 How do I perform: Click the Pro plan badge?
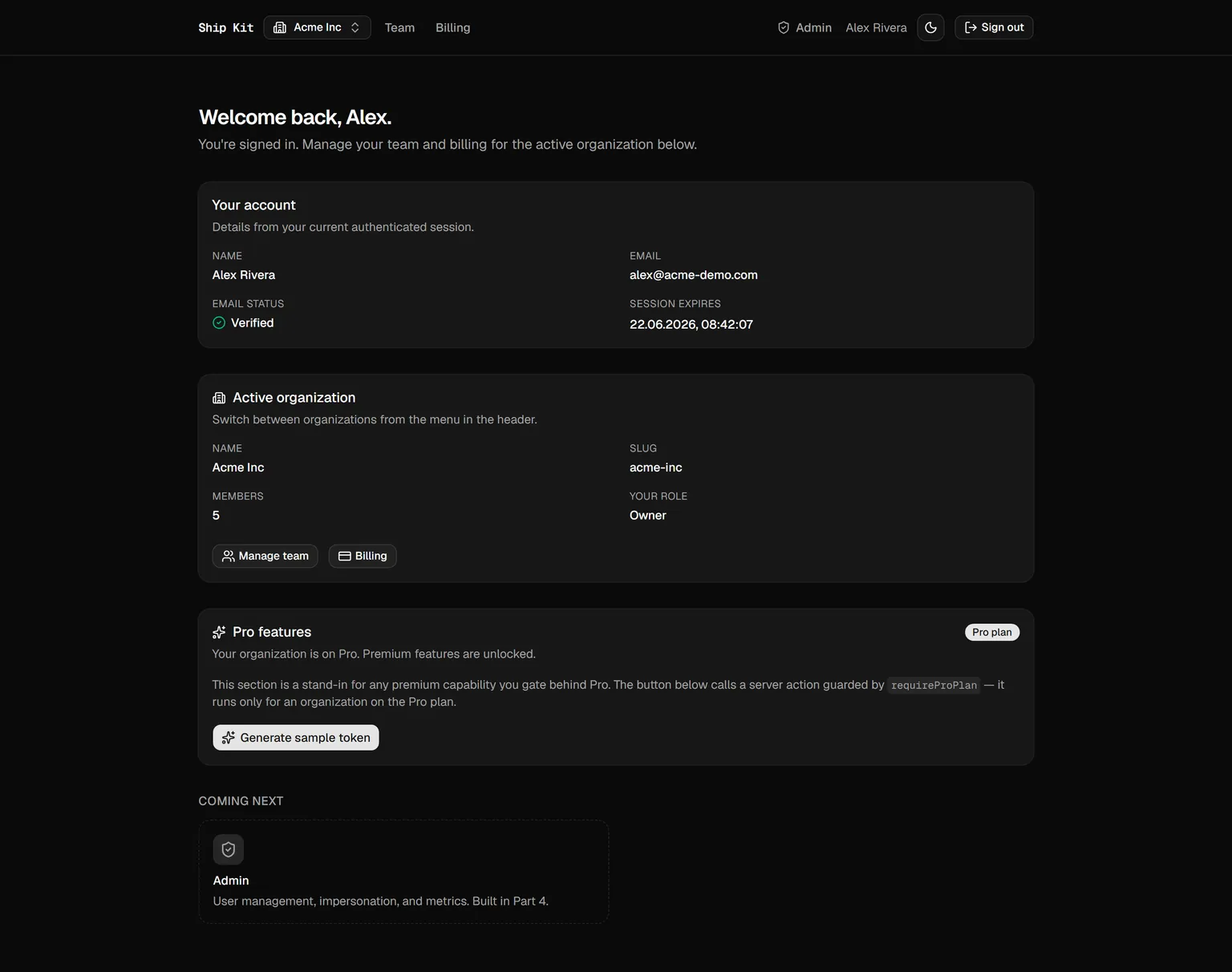(992, 632)
